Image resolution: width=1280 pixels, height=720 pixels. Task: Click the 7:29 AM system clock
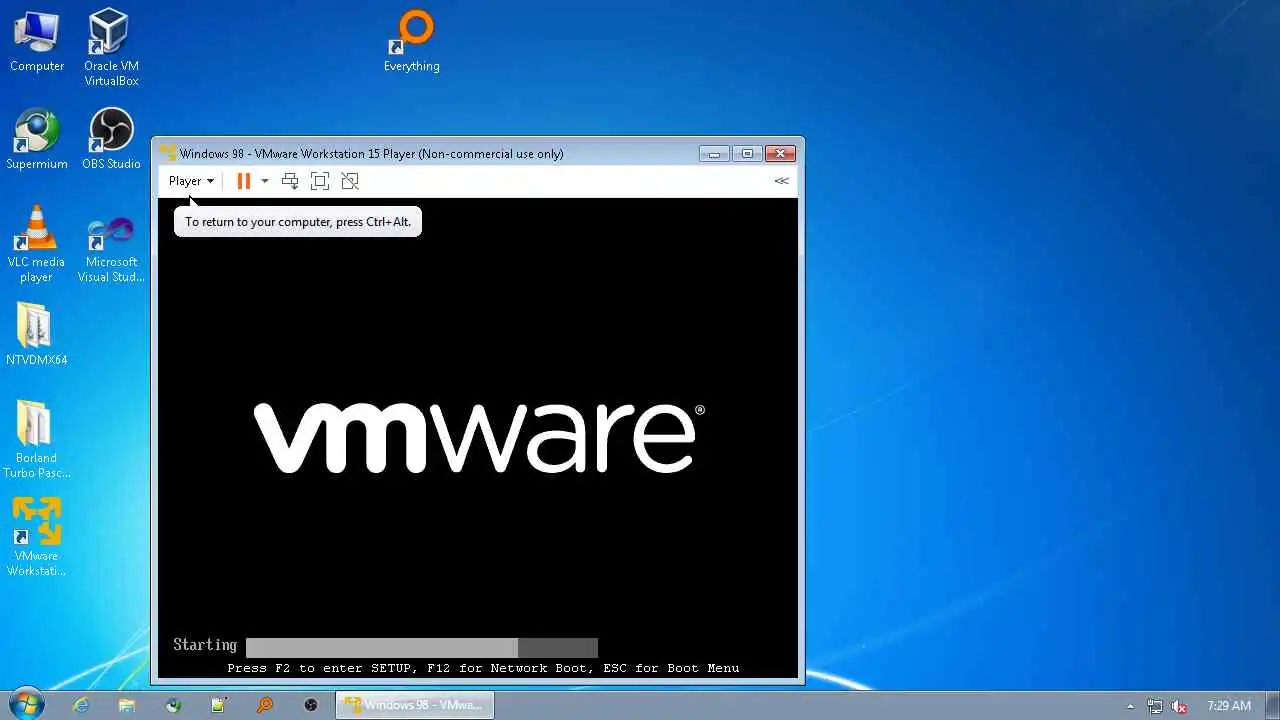click(x=1229, y=706)
